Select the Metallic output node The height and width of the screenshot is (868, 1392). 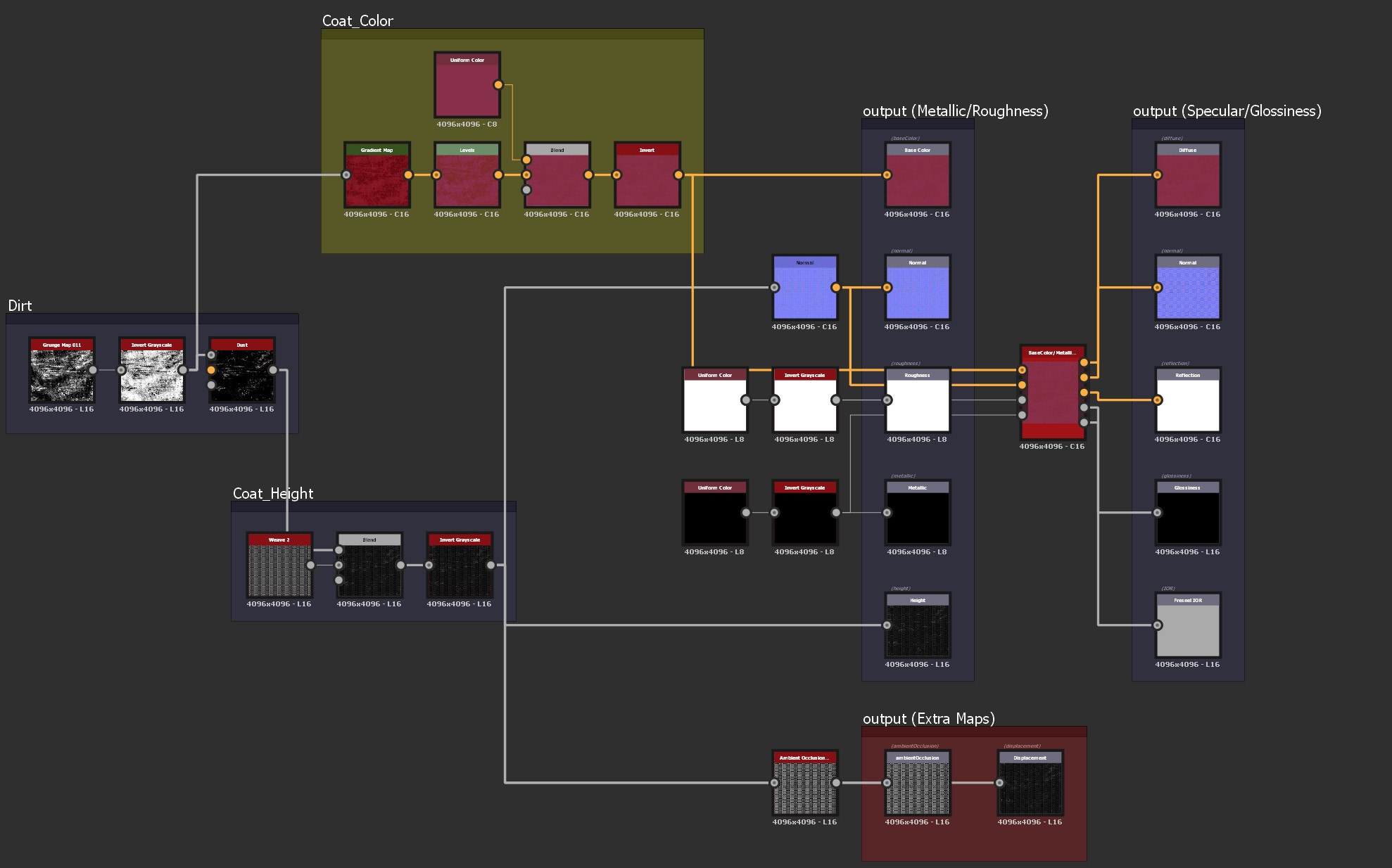pos(918,512)
